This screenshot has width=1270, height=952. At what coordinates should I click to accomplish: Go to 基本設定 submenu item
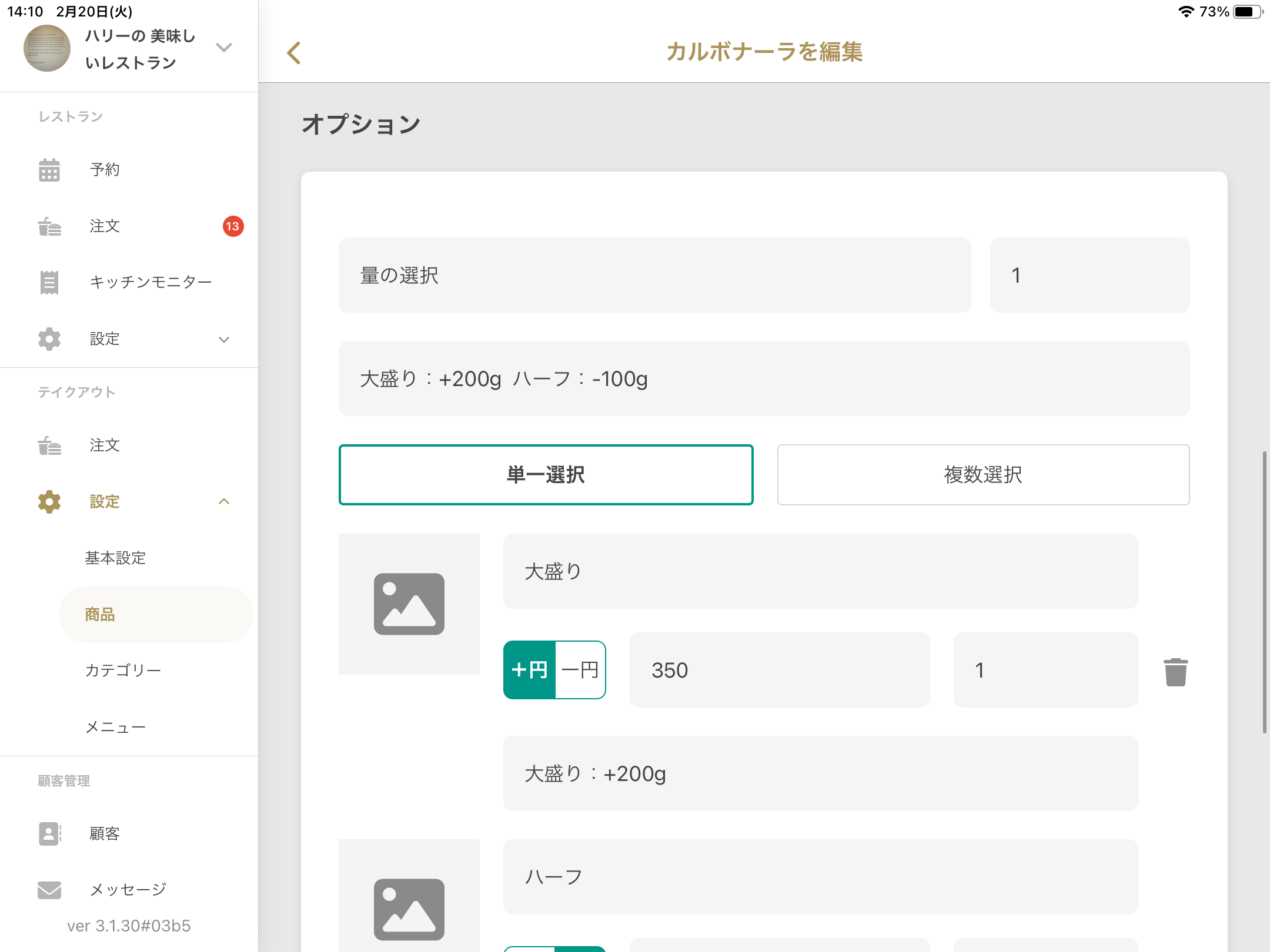point(115,558)
